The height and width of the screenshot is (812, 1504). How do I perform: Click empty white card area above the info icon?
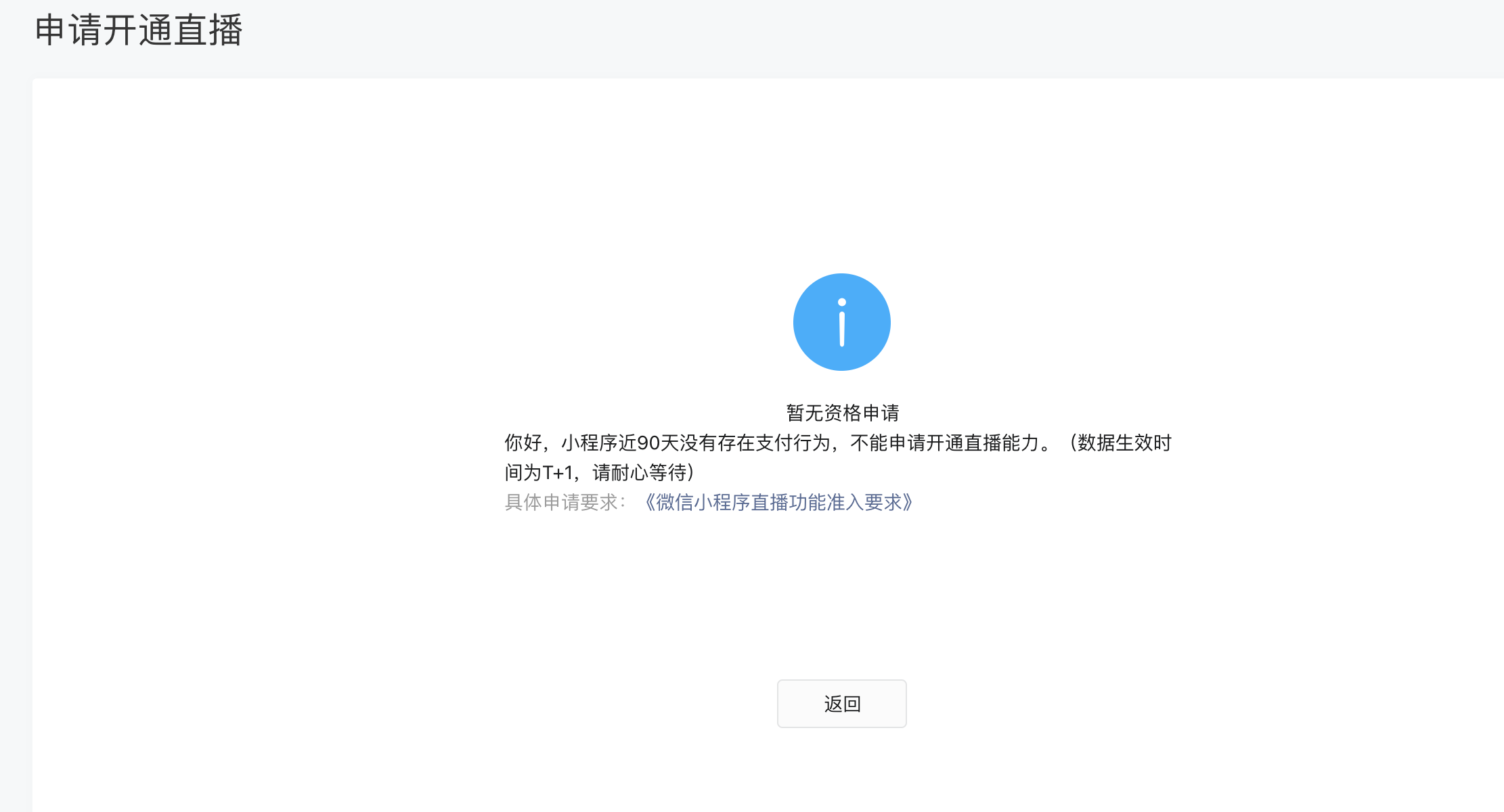click(842, 176)
